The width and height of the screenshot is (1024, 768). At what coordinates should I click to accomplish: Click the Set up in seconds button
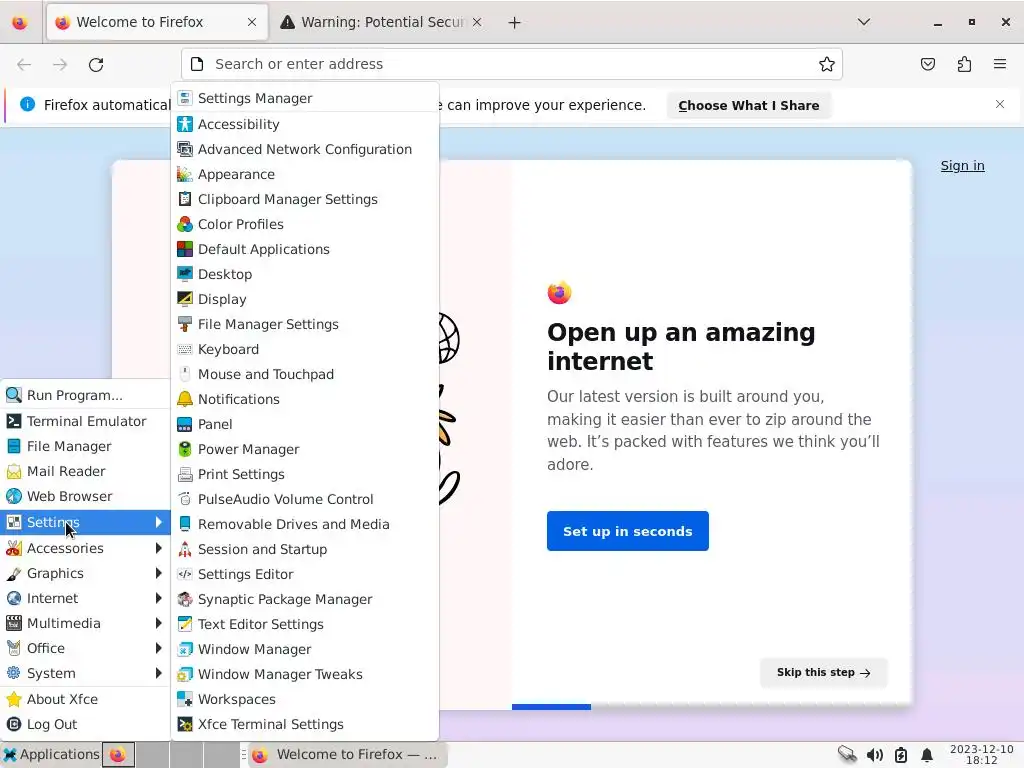pyautogui.click(x=628, y=531)
